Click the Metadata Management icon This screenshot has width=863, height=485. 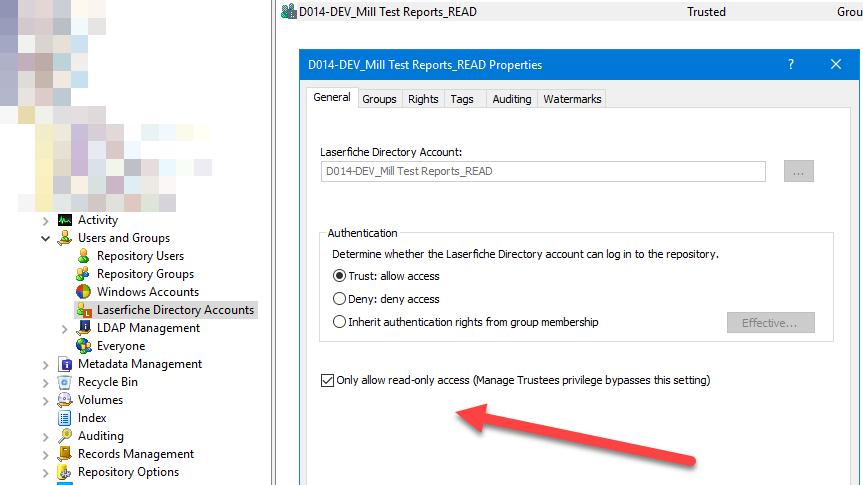point(65,364)
